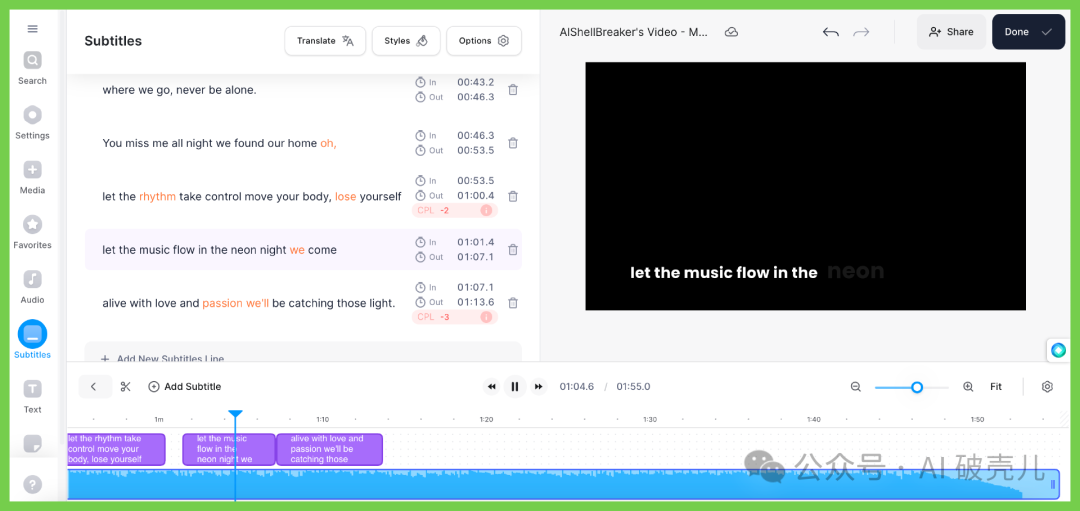
Task: Delete the 'let the music flow' subtitle line
Action: coord(513,250)
